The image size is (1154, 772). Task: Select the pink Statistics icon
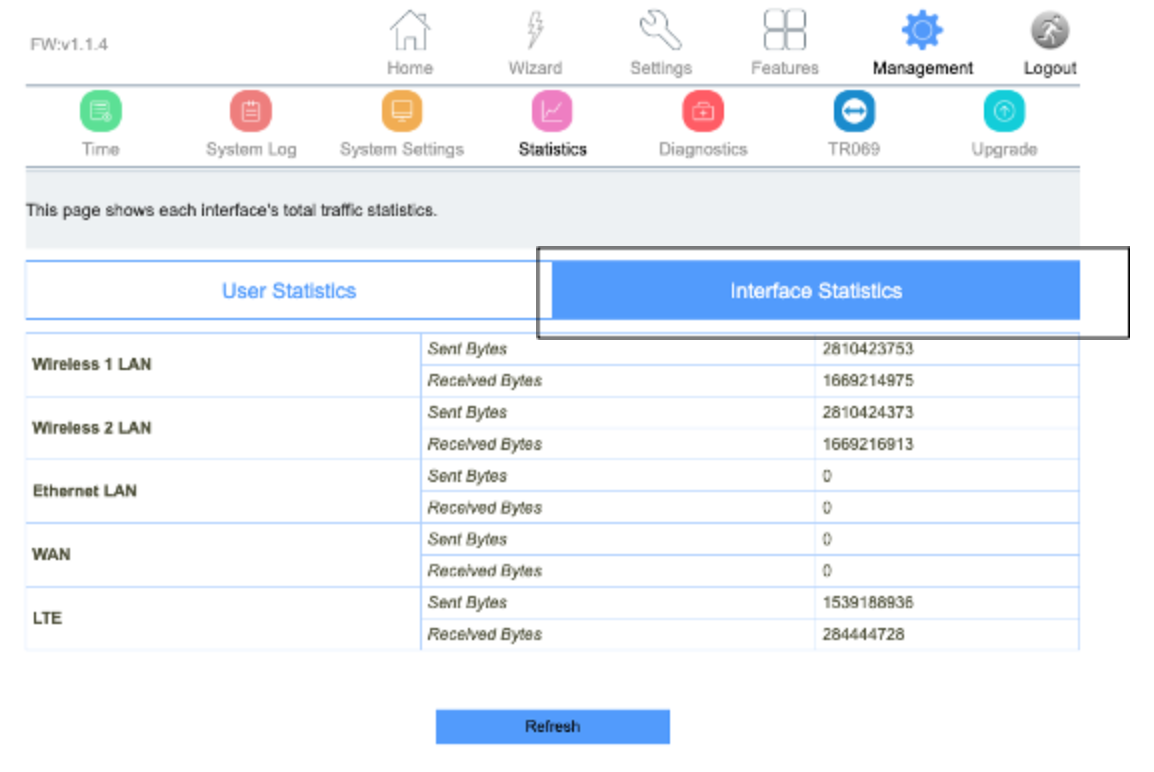[x=552, y=111]
